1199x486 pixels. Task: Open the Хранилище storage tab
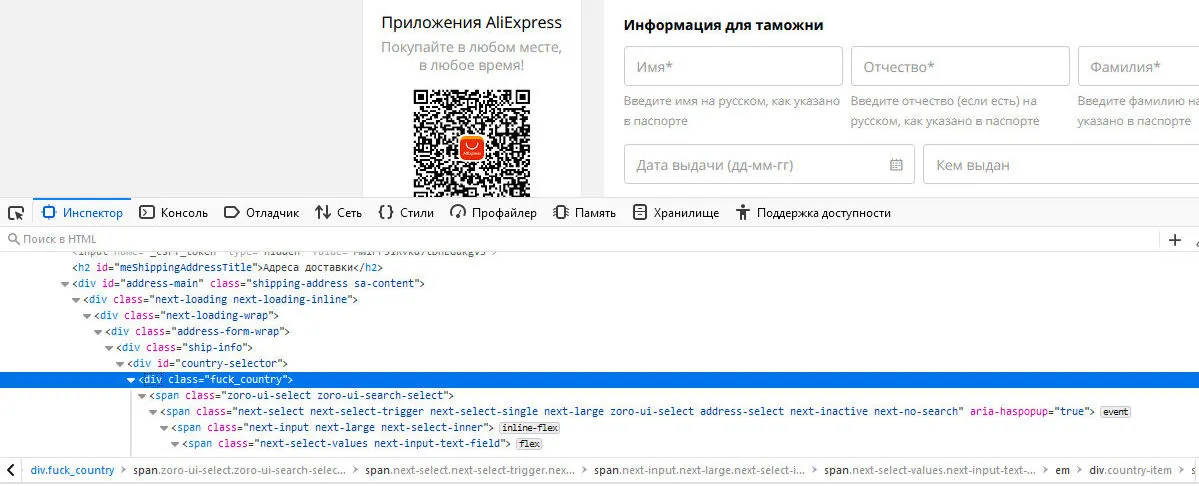point(676,213)
